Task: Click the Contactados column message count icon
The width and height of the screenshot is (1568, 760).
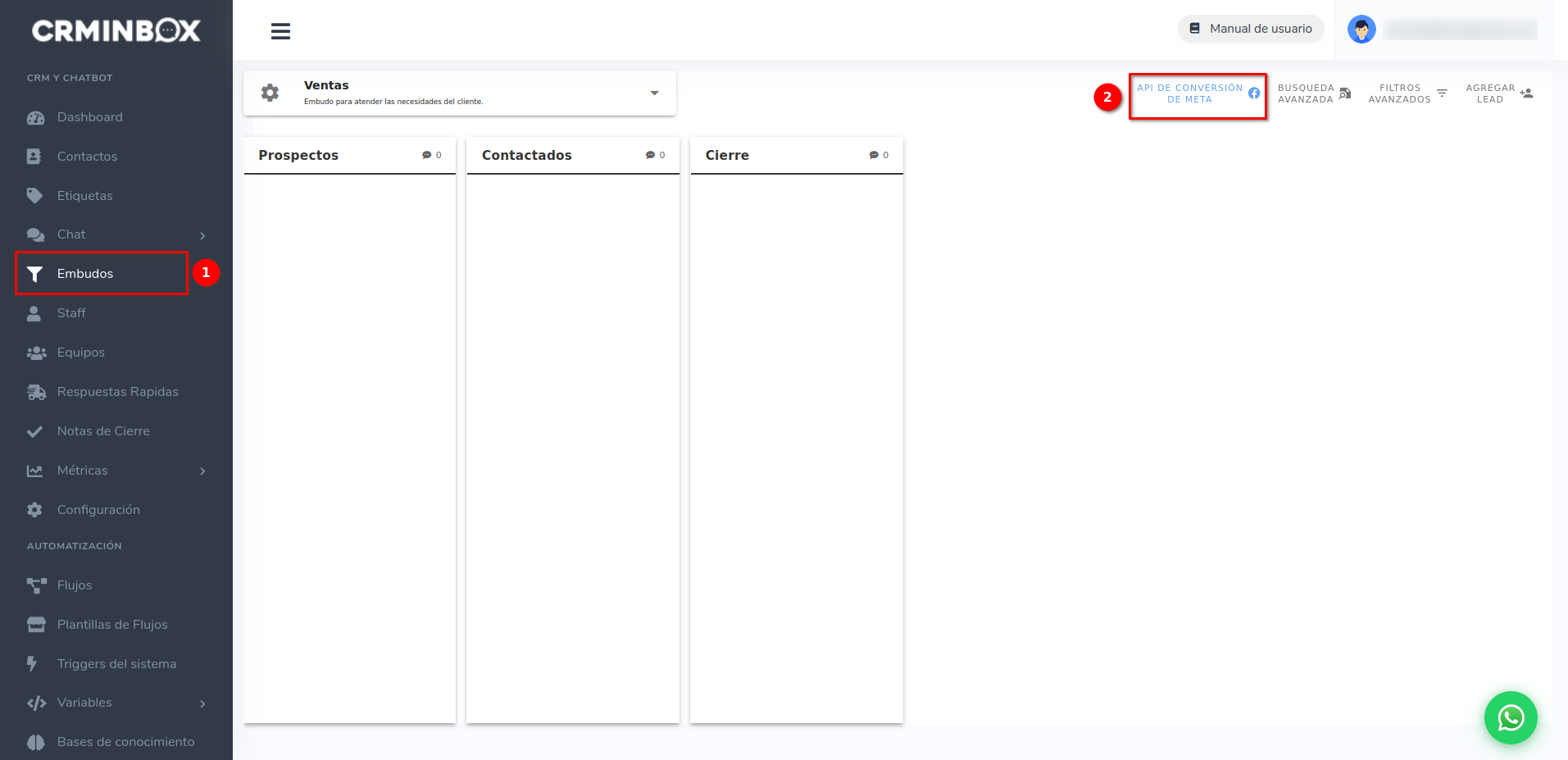Action: pyautogui.click(x=650, y=155)
